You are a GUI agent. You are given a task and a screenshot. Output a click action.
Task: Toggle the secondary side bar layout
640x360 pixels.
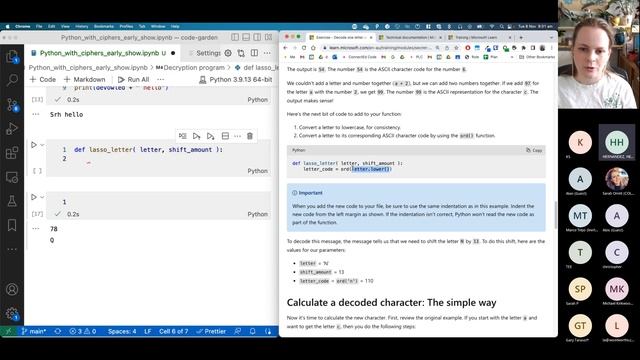(257, 37)
